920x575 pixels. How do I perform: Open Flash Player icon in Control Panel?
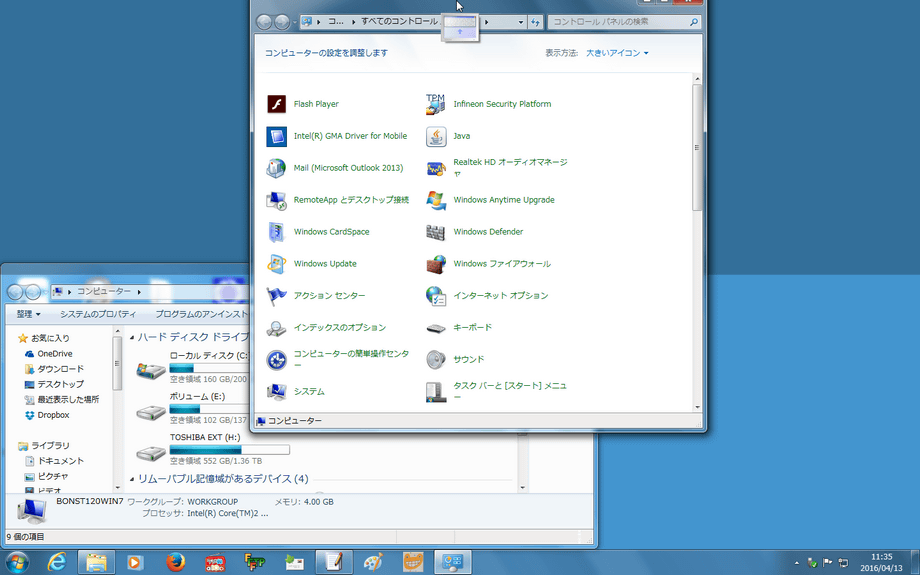[x=276, y=104]
